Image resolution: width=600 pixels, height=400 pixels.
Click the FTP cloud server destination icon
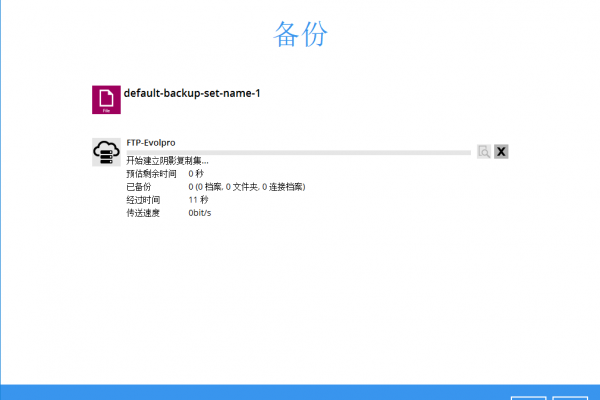pyautogui.click(x=106, y=152)
